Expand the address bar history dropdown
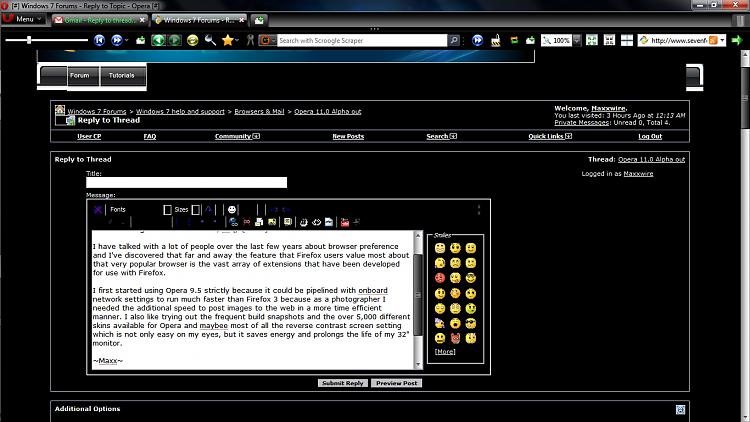 tap(722, 41)
